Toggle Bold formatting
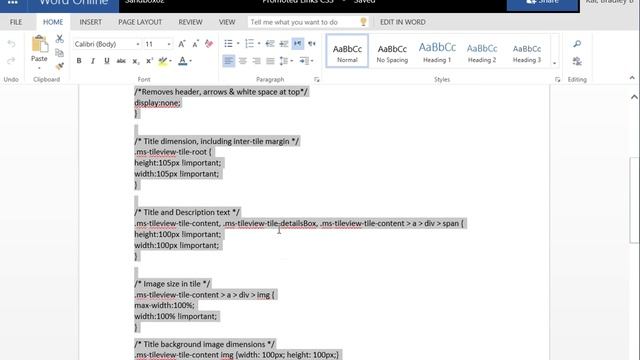640x360 pixels. click(x=79, y=61)
